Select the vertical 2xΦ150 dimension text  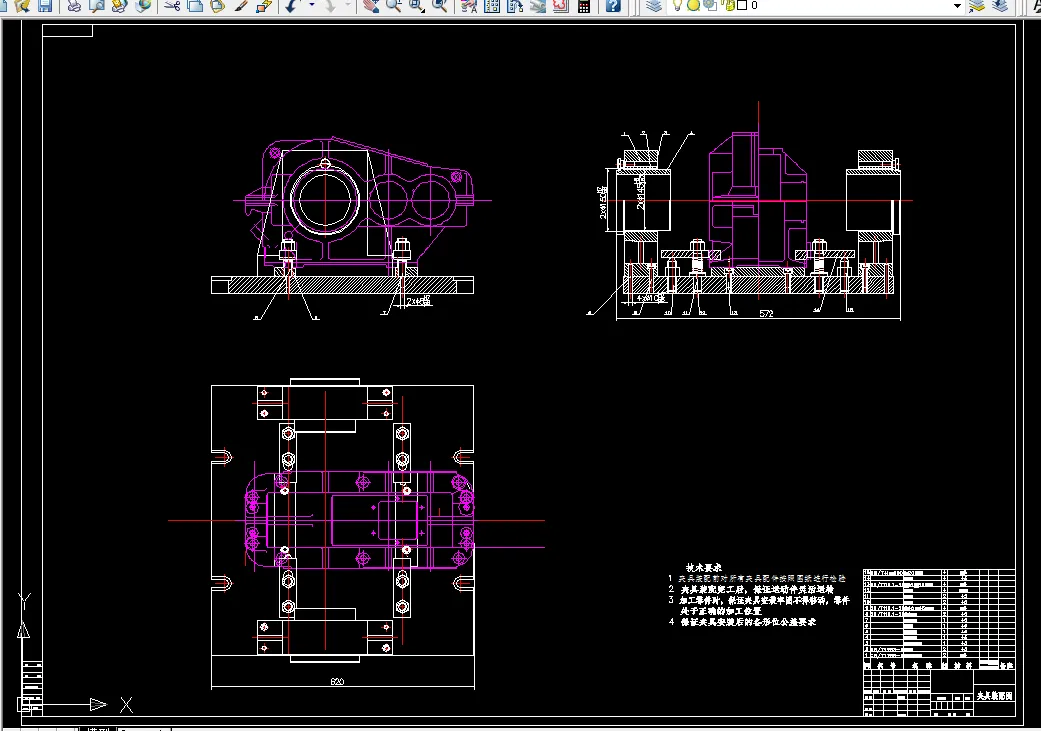click(603, 203)
